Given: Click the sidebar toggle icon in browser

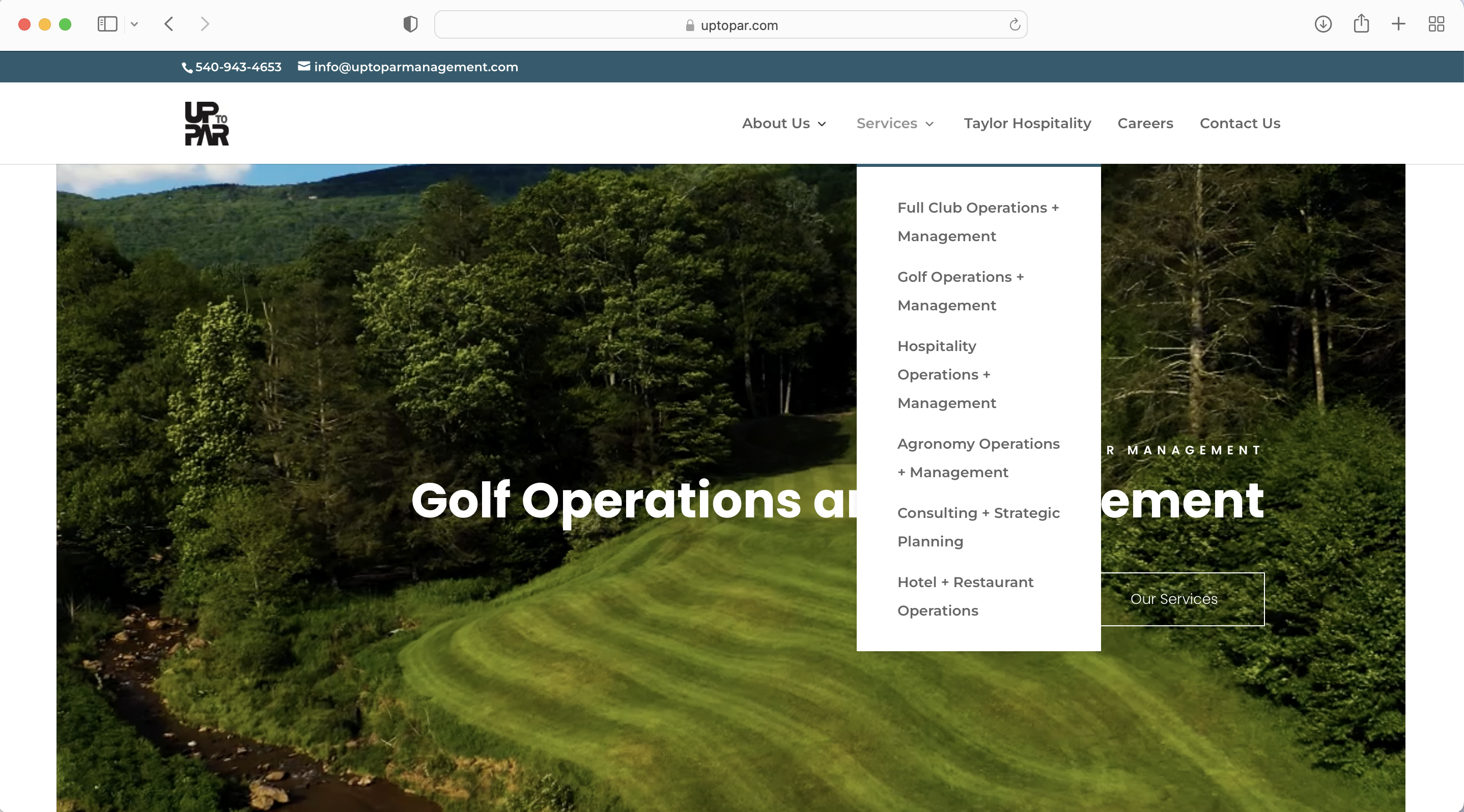Looking at the screenshot, I should (107, 24).
